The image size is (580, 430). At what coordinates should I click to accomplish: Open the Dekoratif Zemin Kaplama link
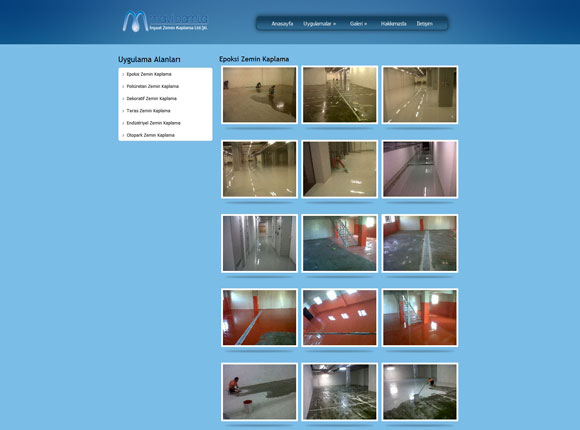click(151, 98)
